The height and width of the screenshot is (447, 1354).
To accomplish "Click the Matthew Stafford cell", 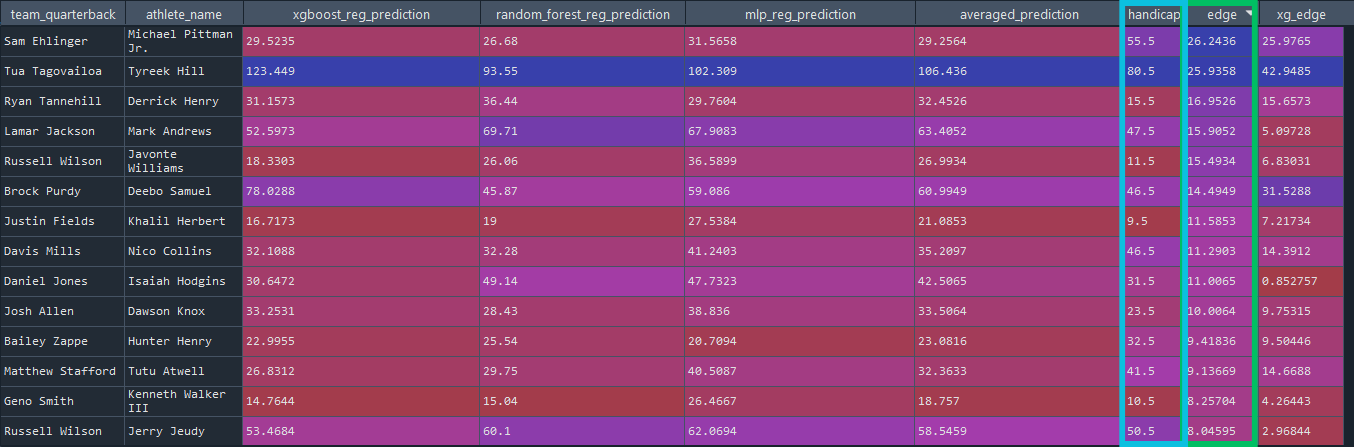I will [62, 372].
